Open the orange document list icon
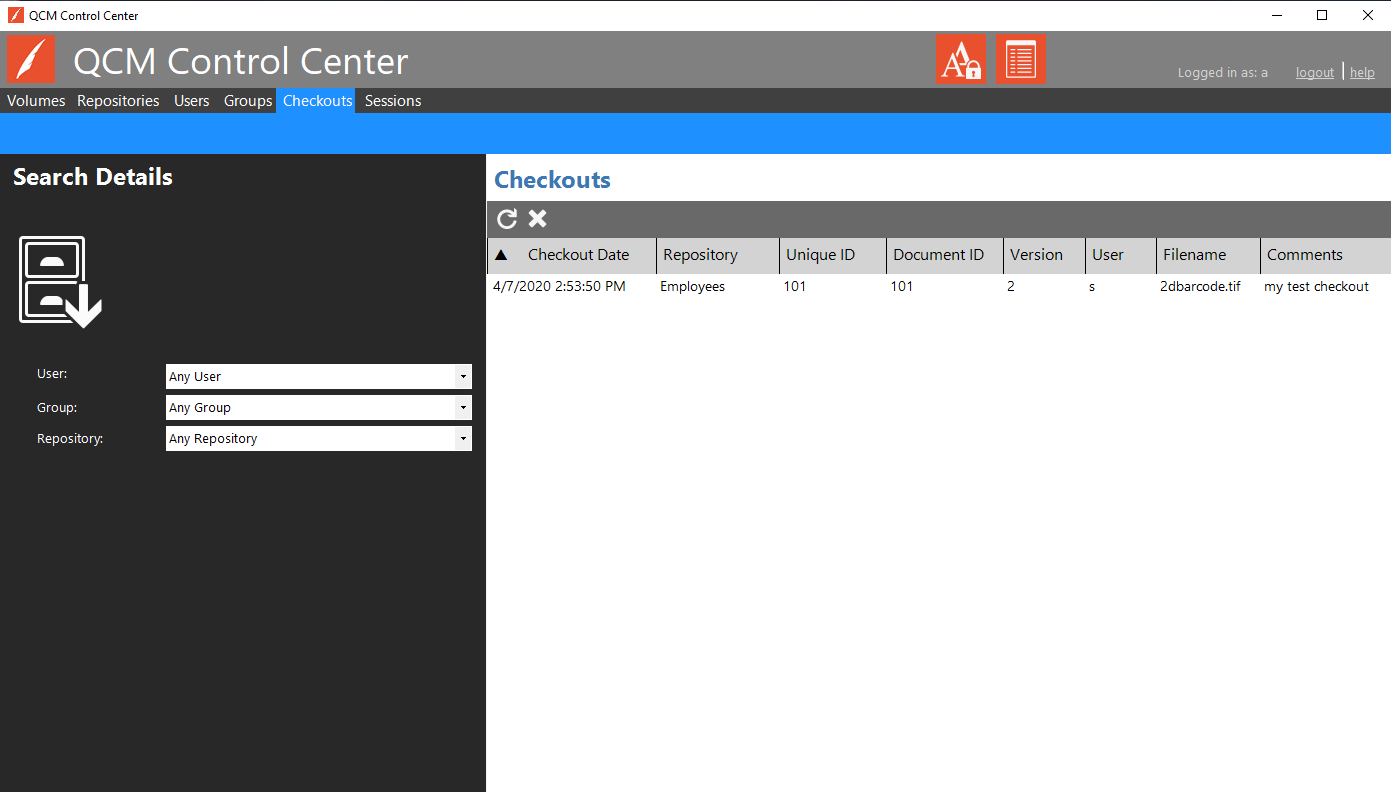The width and height of the screenshot is (1391, 792). coord(1020,59)
